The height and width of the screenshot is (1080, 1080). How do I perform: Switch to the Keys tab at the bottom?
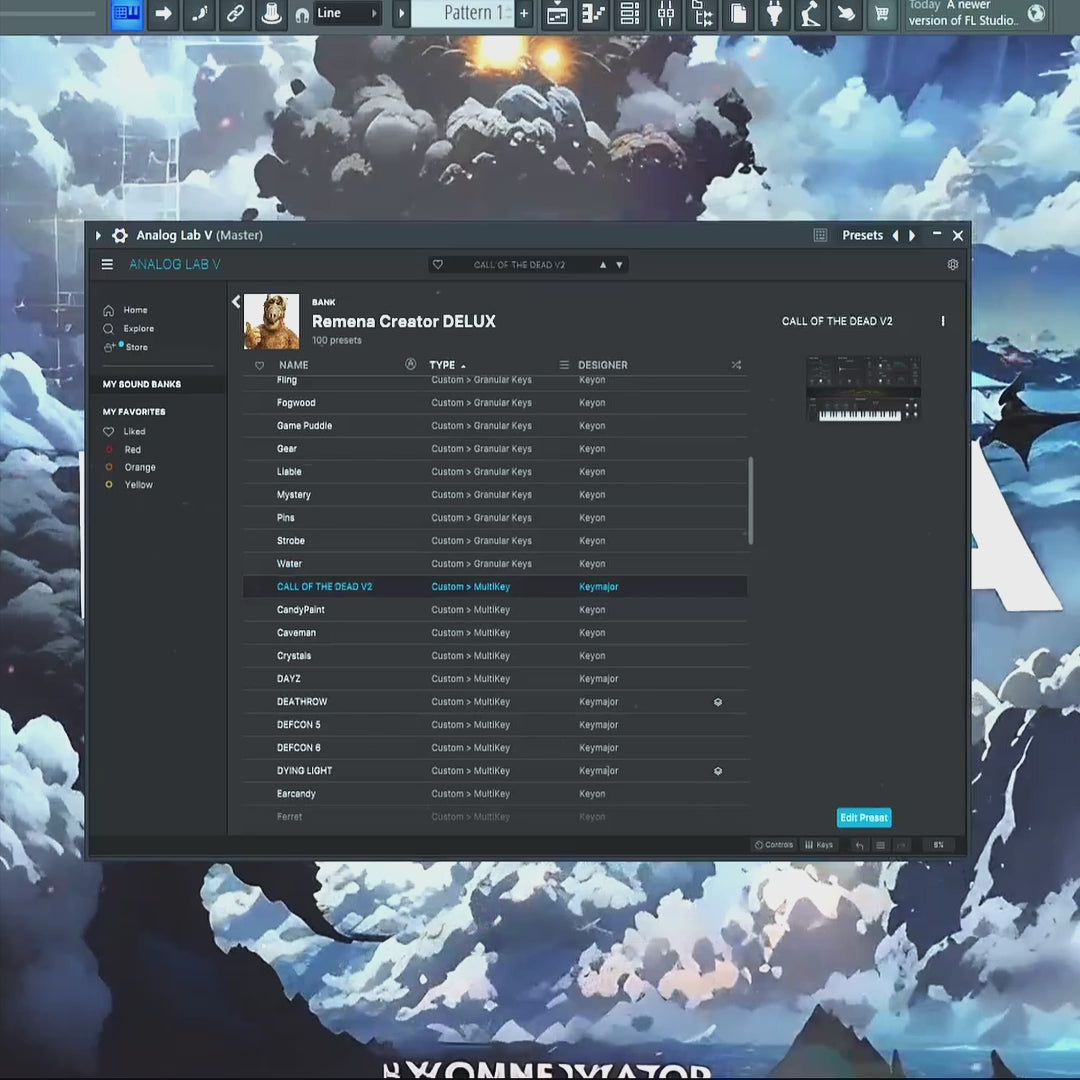[x=819, y=844]
